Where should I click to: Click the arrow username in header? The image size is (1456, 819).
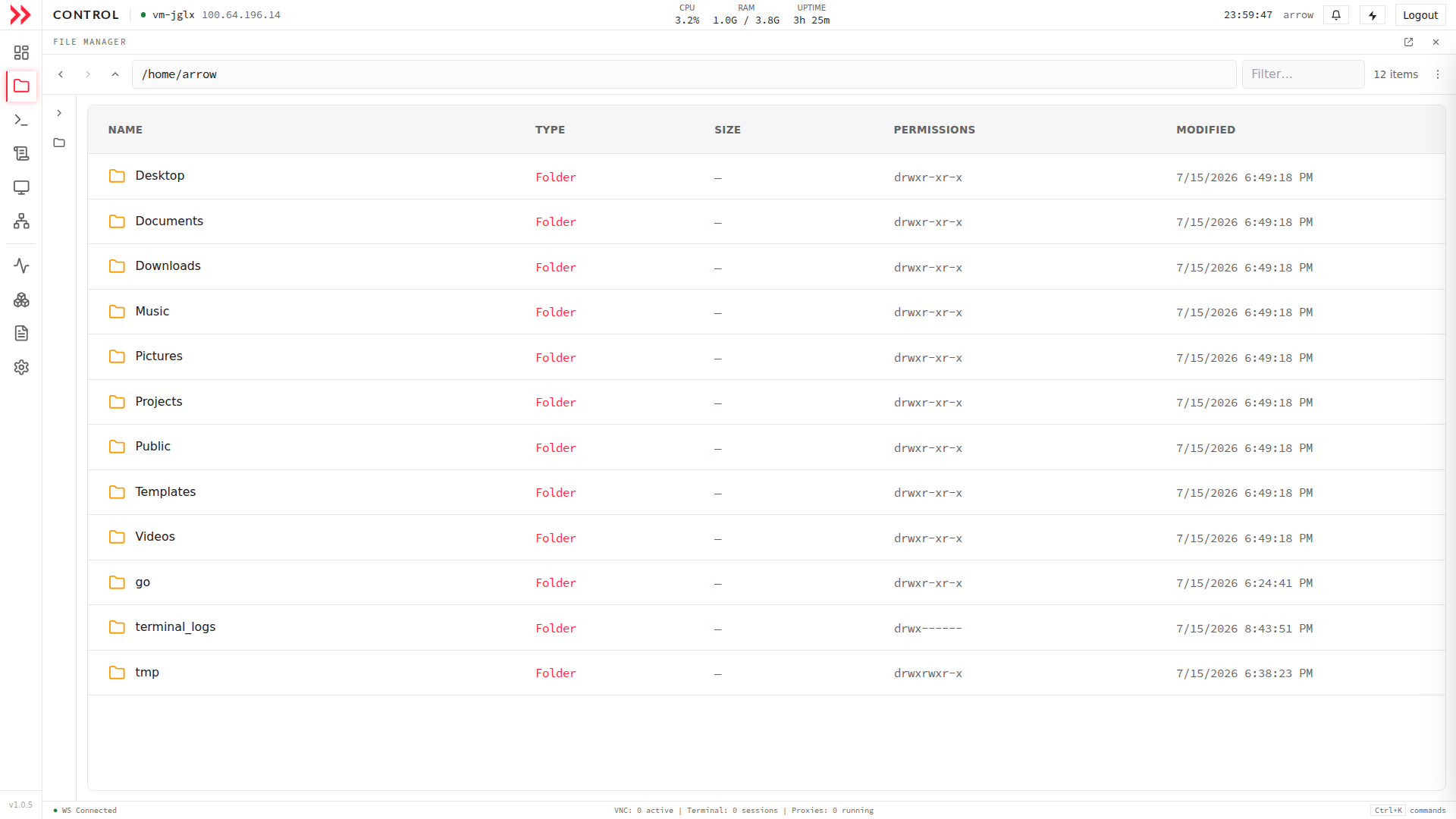coord(1298,15)
